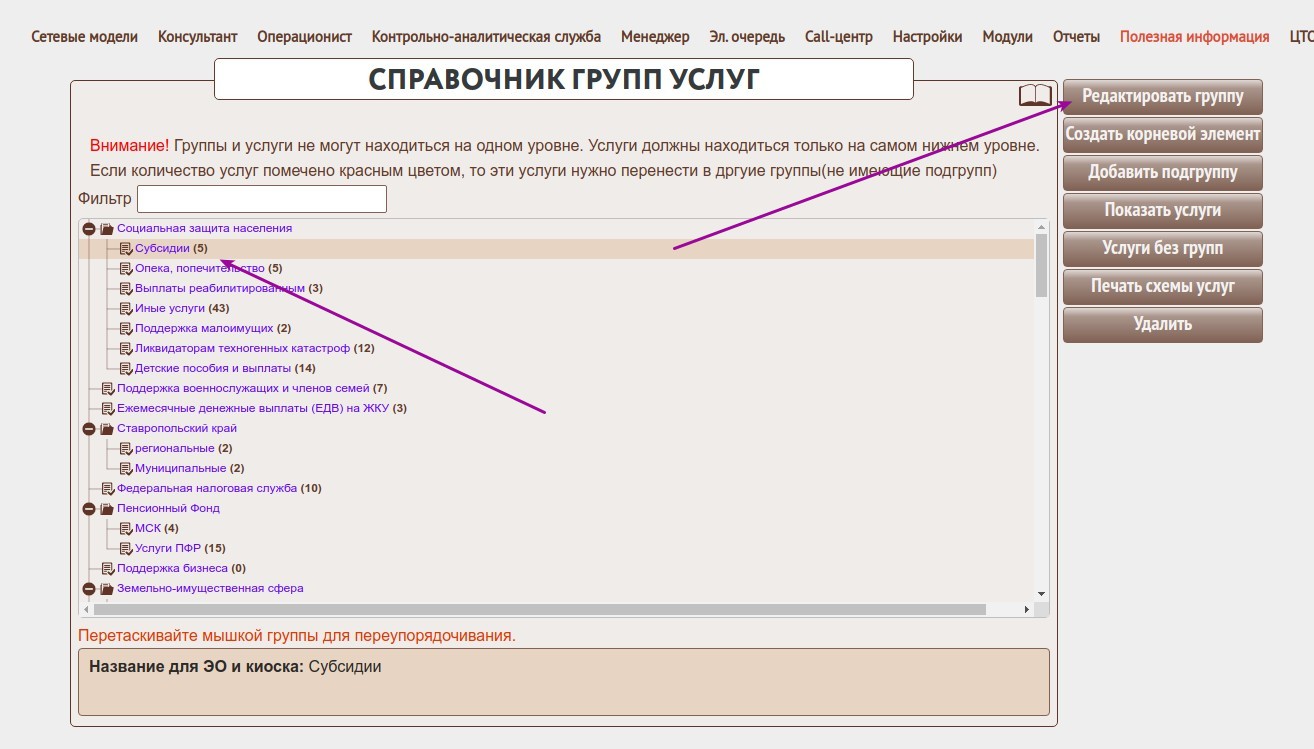The image size is (1314, 749).
Task: Open the book help icon
Action: (x=1035, y=95)
